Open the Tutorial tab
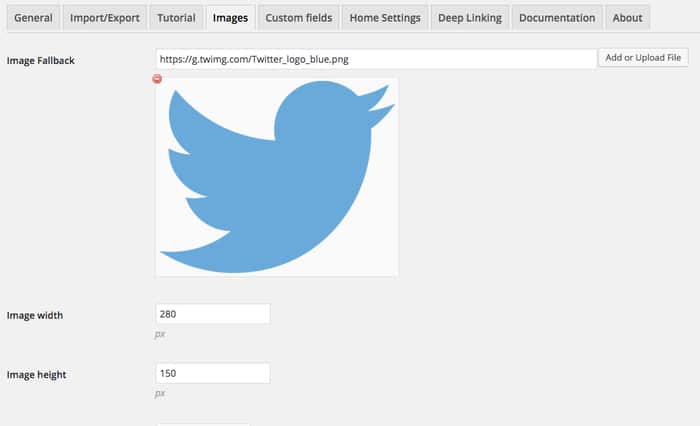The image size is (700, 426). tap(176, 18)
